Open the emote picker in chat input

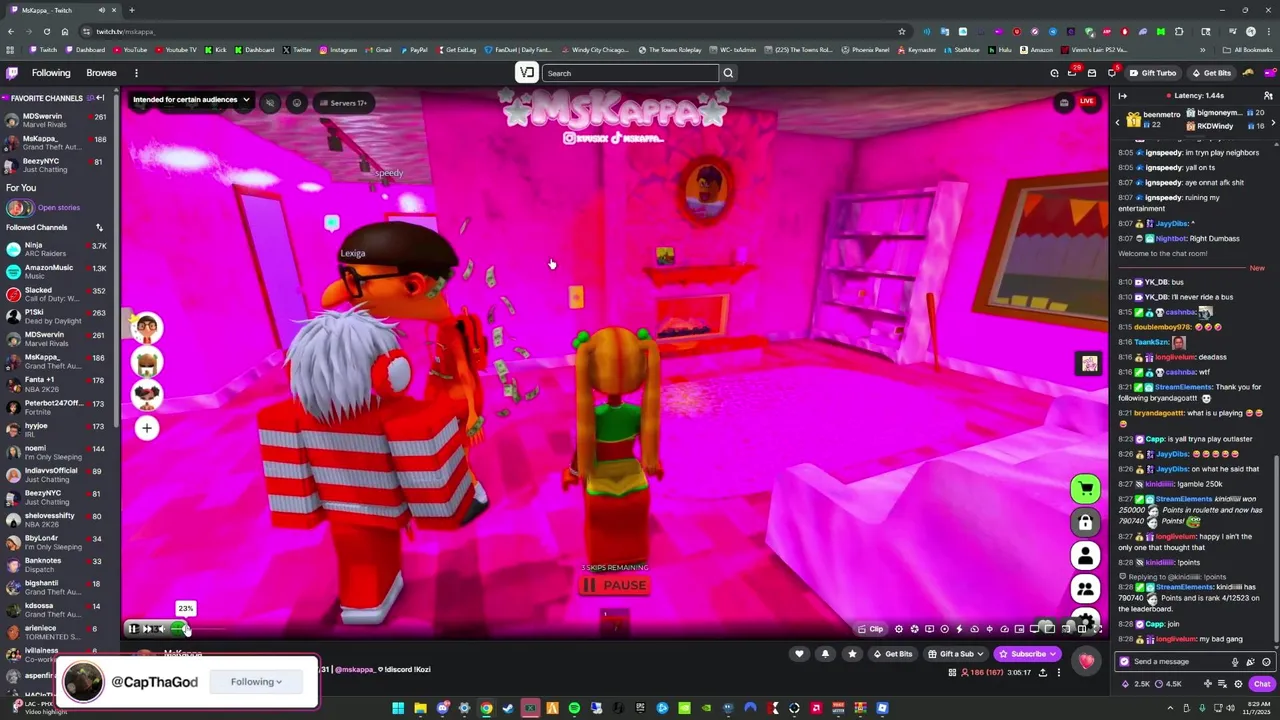coord(1266,662)
